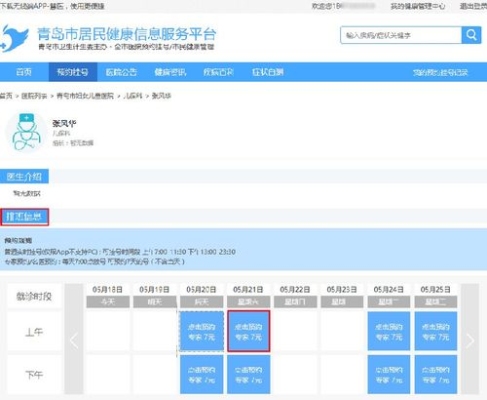Open my appointment records link in the navigation bar

coord(441,72)
